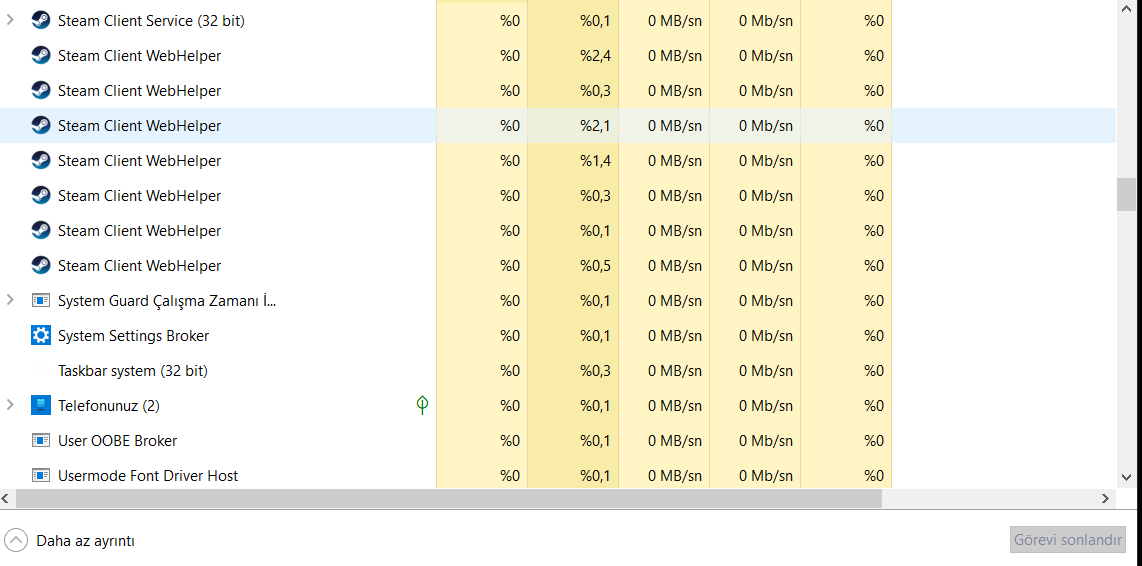This screenshot has width=1142, height=566.
Task: Click the Steam Client Service process icon
Action: click(41, 20)
